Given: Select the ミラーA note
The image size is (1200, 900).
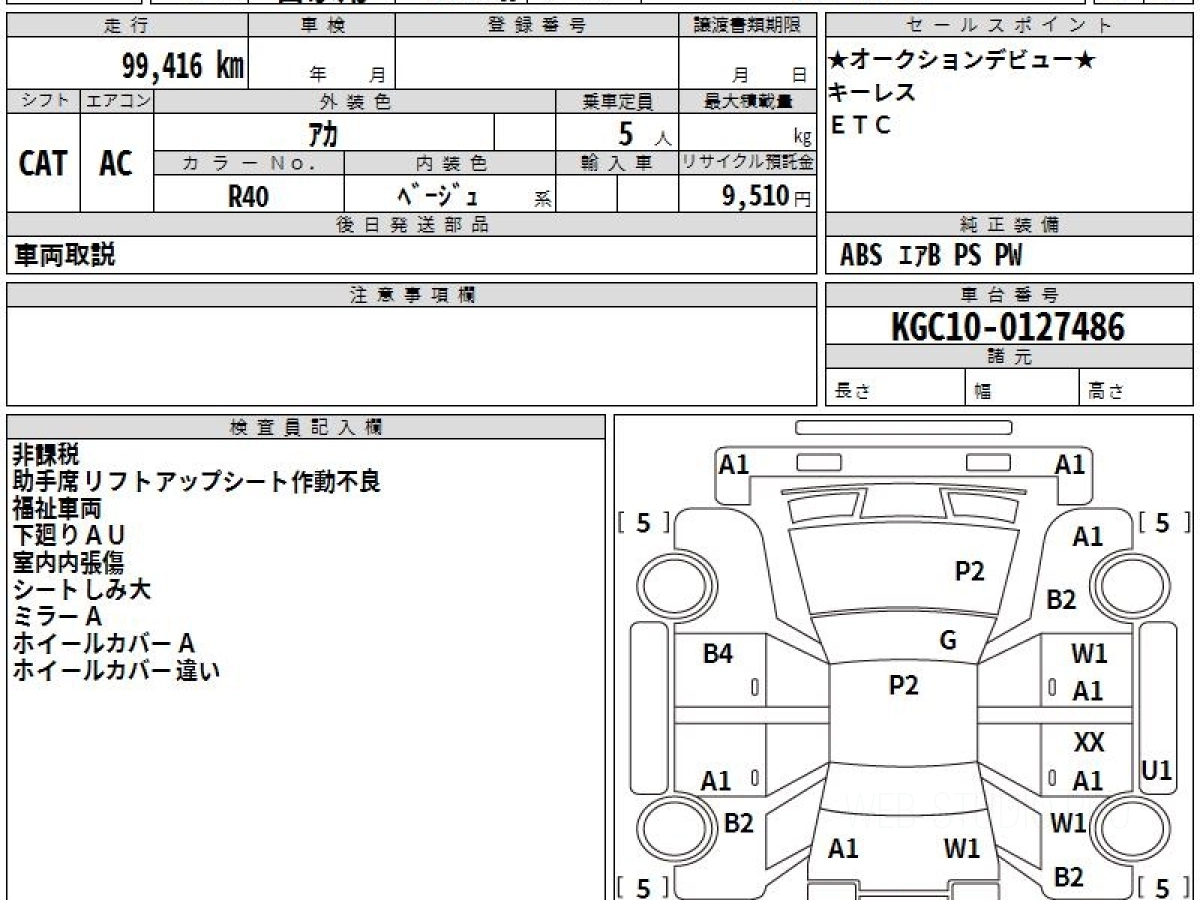Looking at the screenshot, I should [57, 616].
